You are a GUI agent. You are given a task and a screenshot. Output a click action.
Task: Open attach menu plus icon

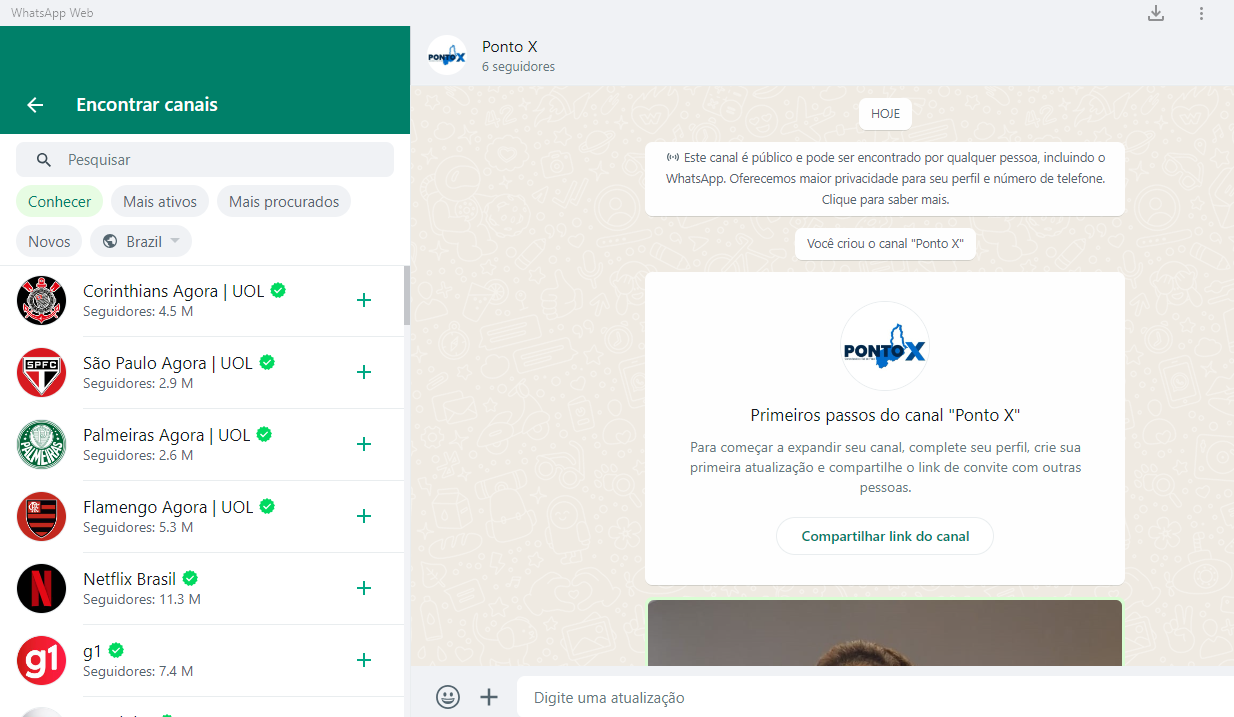point(489,697)
